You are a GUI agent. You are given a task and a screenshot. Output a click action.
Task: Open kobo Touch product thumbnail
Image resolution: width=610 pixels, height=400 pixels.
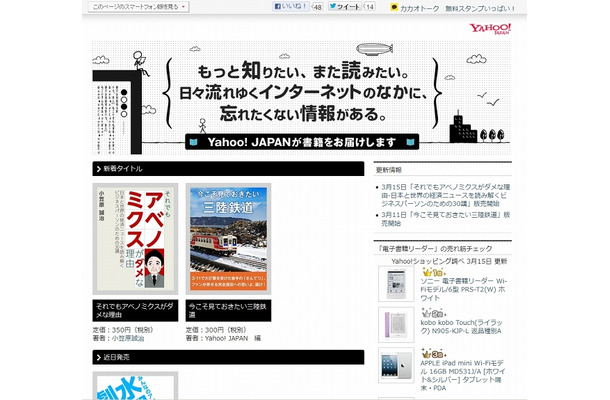396,325
